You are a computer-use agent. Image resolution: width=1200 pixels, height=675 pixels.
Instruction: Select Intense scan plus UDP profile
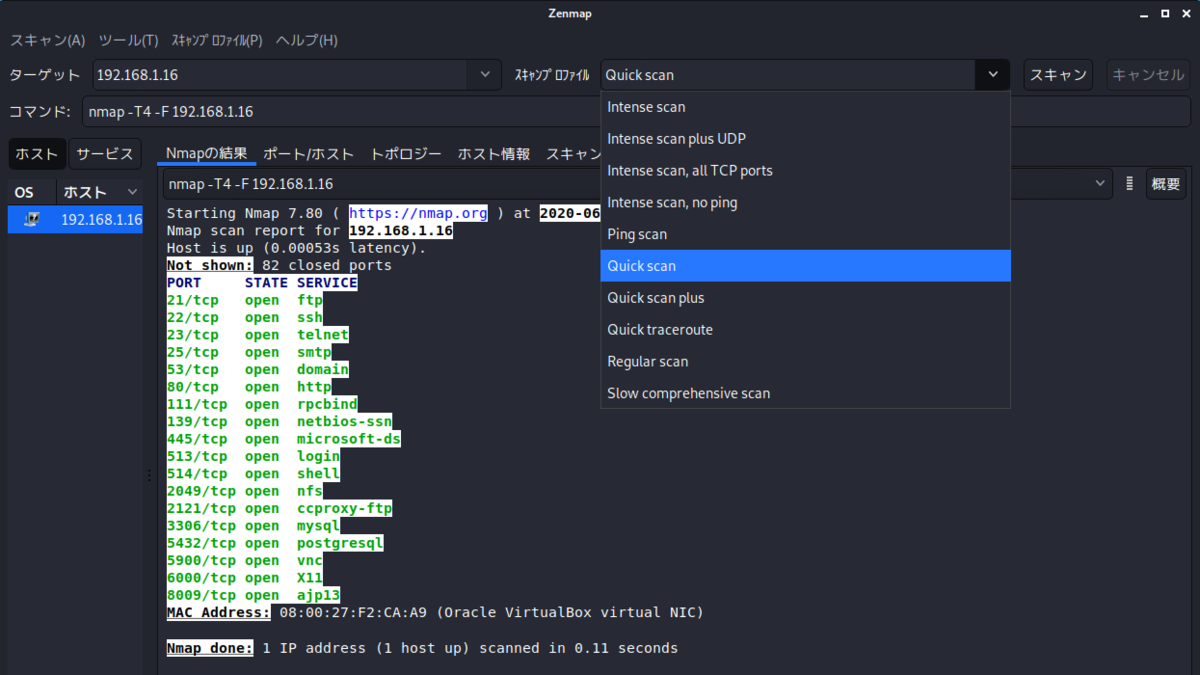click(805, 139)
